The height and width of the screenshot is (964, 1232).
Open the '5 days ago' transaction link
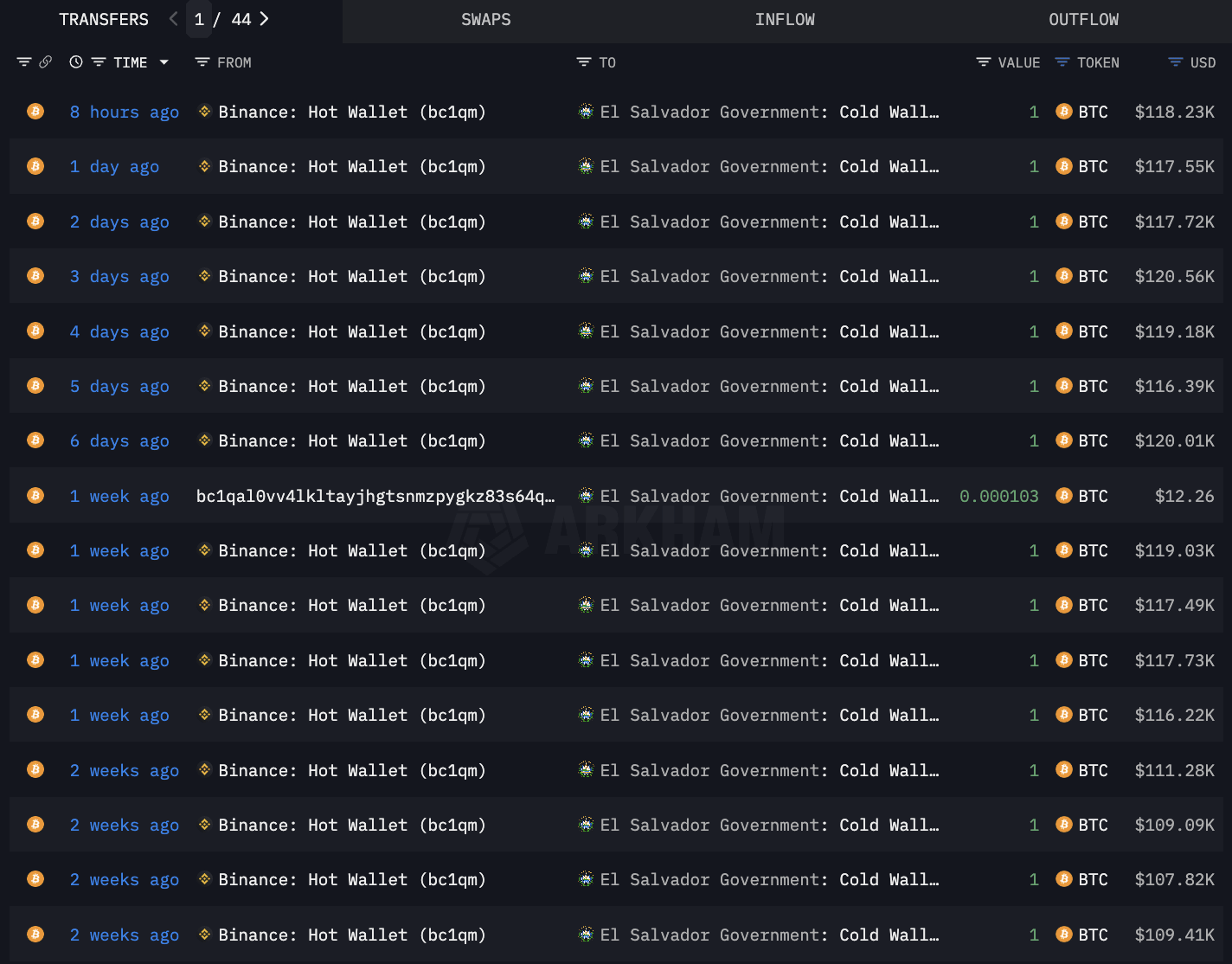tap(119, 386)
